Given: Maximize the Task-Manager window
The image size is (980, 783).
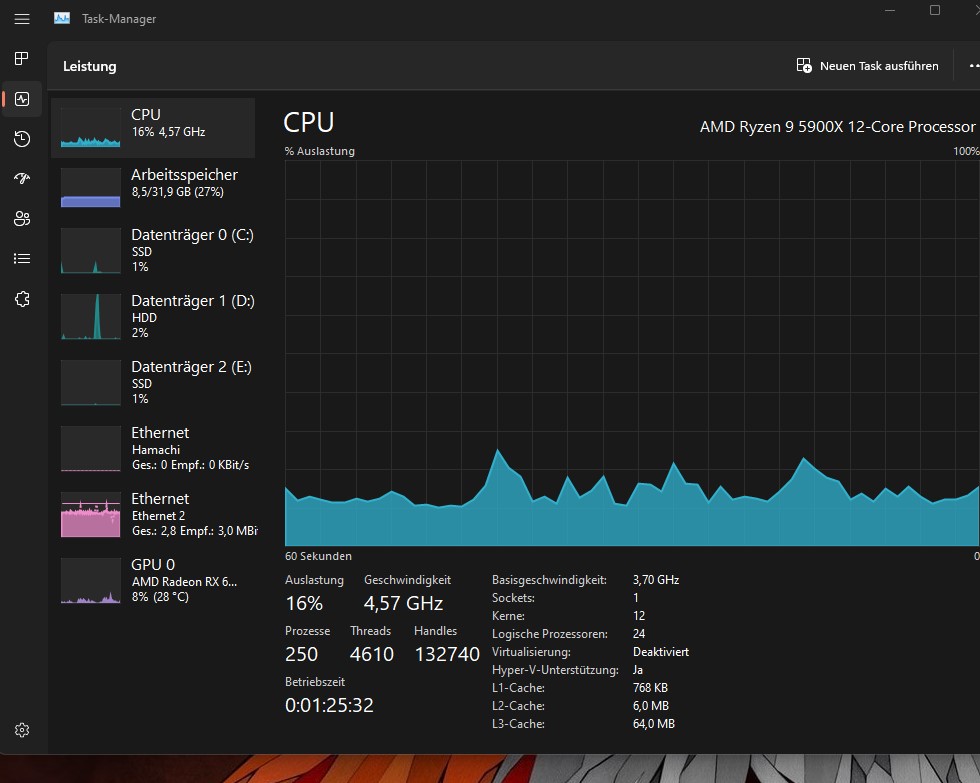Looking at the screenshot, I should [935, 10].
